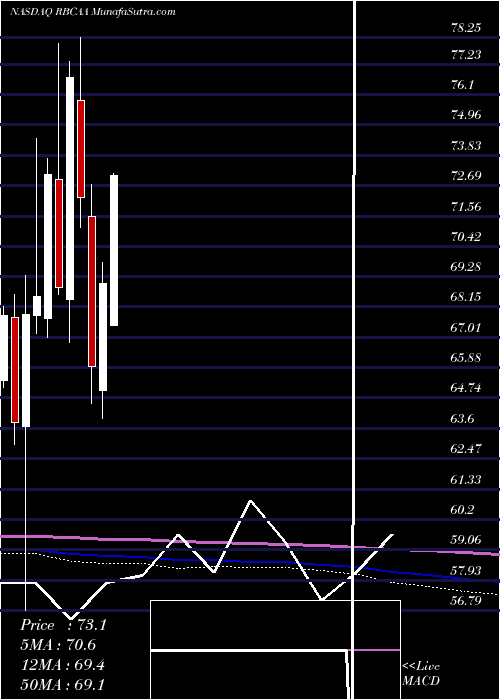The width and height of the screenshot is (500, 700).
Task: Click the tallest white candlestick body
Action: (x=70, y=188)
